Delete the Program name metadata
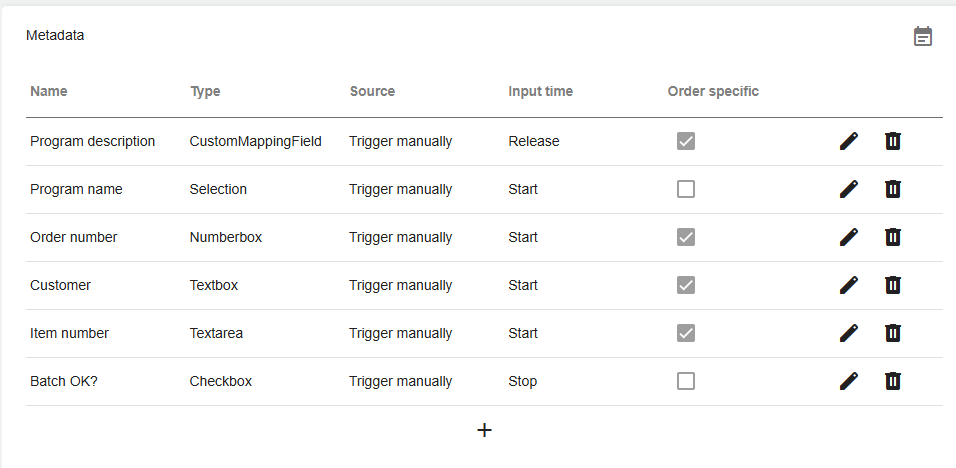Screen dimensions: 956x468 coord(893,189)
